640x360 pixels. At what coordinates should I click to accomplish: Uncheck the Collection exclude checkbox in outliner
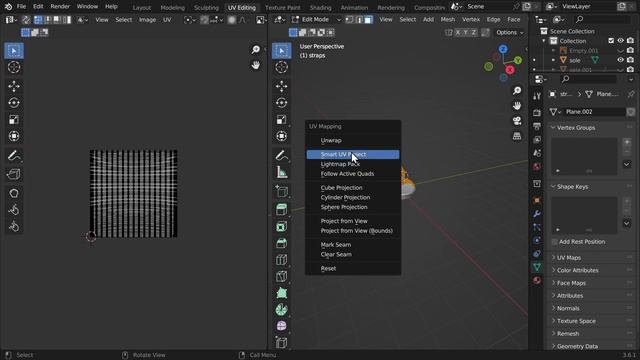tap(611, 41)
